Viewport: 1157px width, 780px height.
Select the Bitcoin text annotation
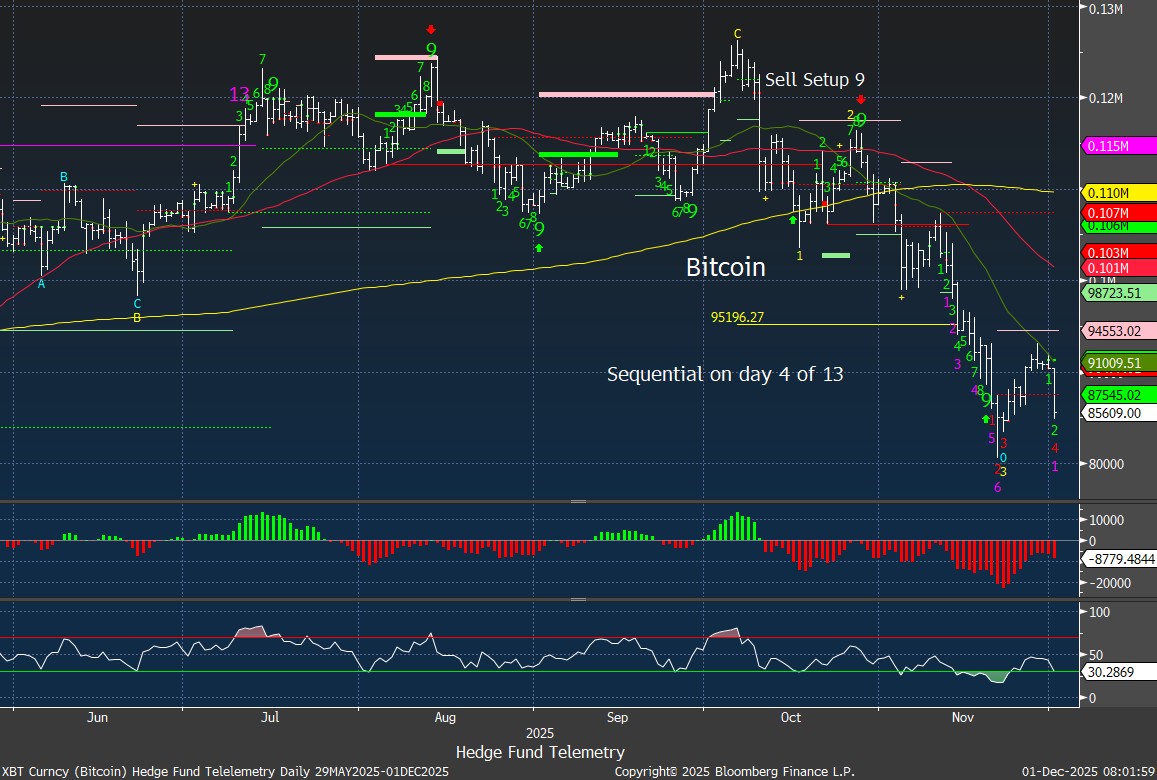[725, 267]
